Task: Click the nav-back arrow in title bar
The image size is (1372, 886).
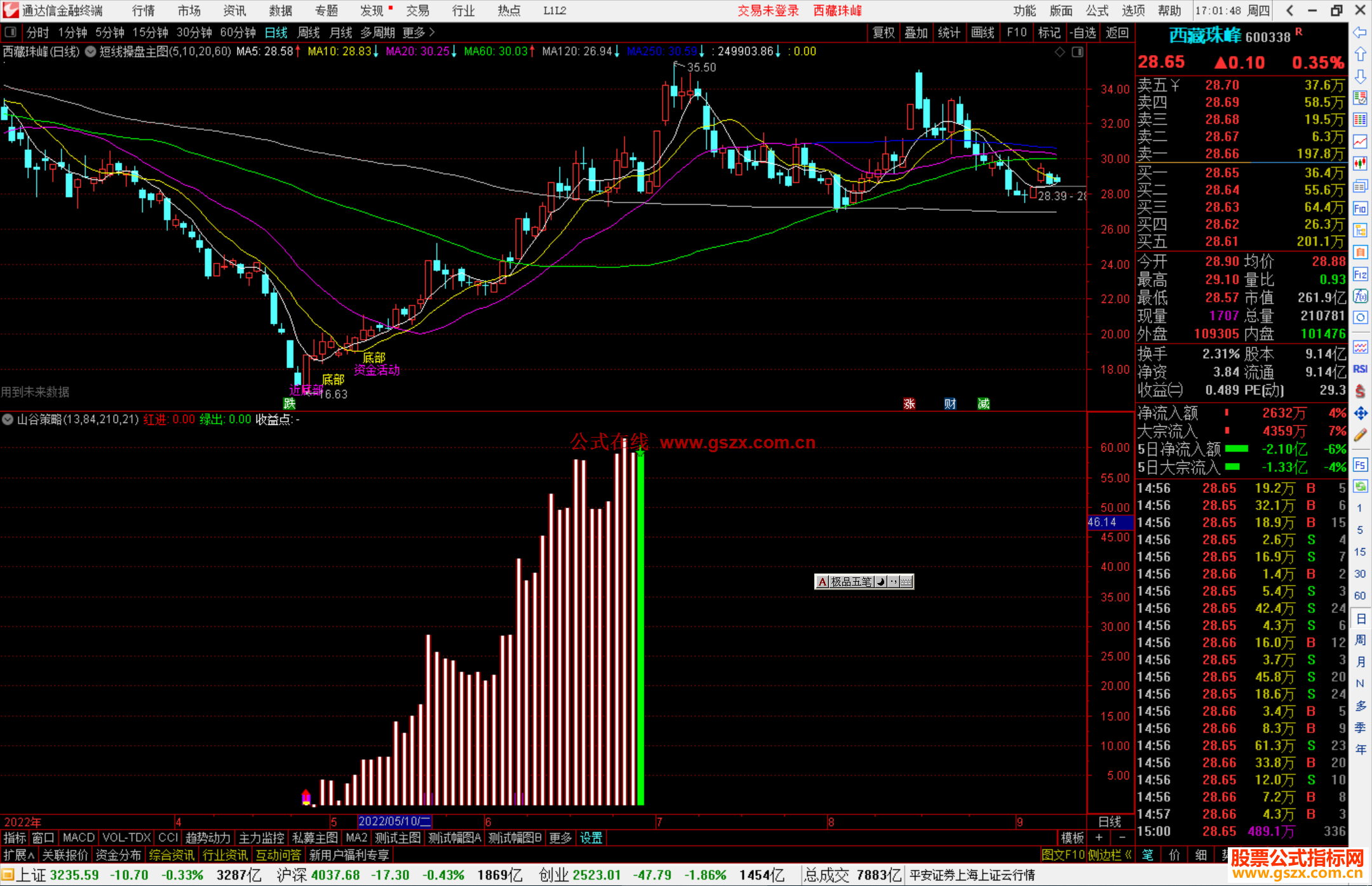Action: [1289, 10]
